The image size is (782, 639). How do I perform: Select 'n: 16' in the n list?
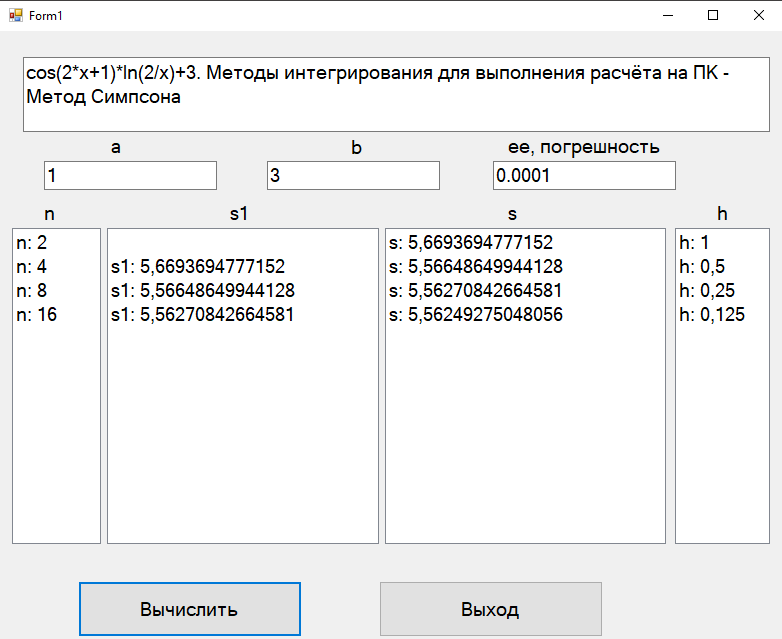click(x=56, y=314)
